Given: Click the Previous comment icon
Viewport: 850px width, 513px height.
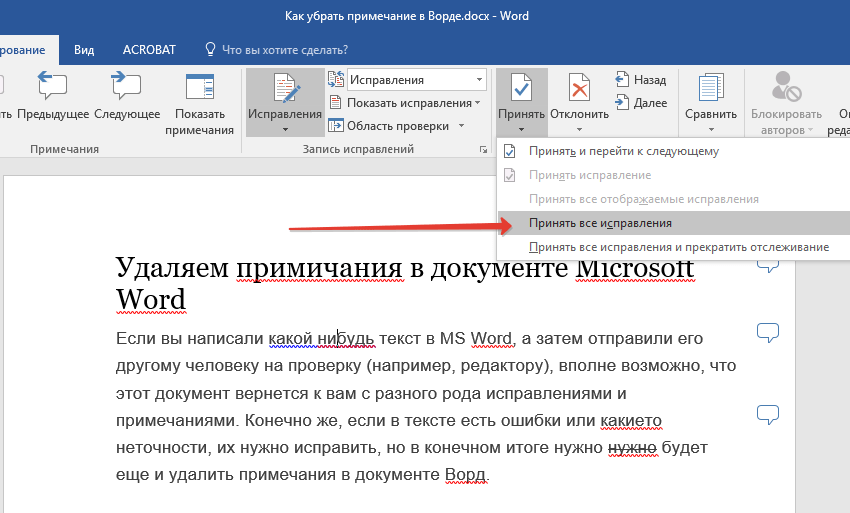Looking at the screenshot, I should pos(52,89).
